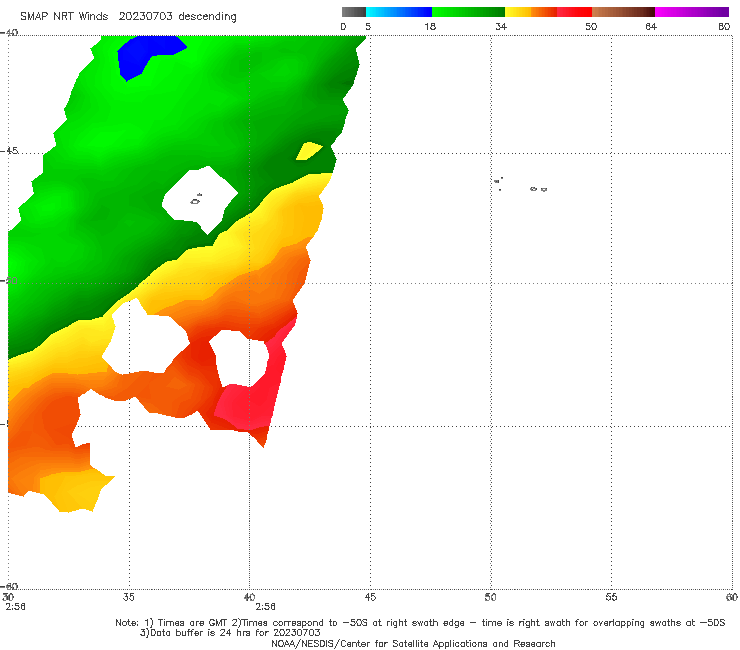This screenshot has height=650, width=740.
Task: Click the longitude axis label "35"
Action: click(128, 597)
